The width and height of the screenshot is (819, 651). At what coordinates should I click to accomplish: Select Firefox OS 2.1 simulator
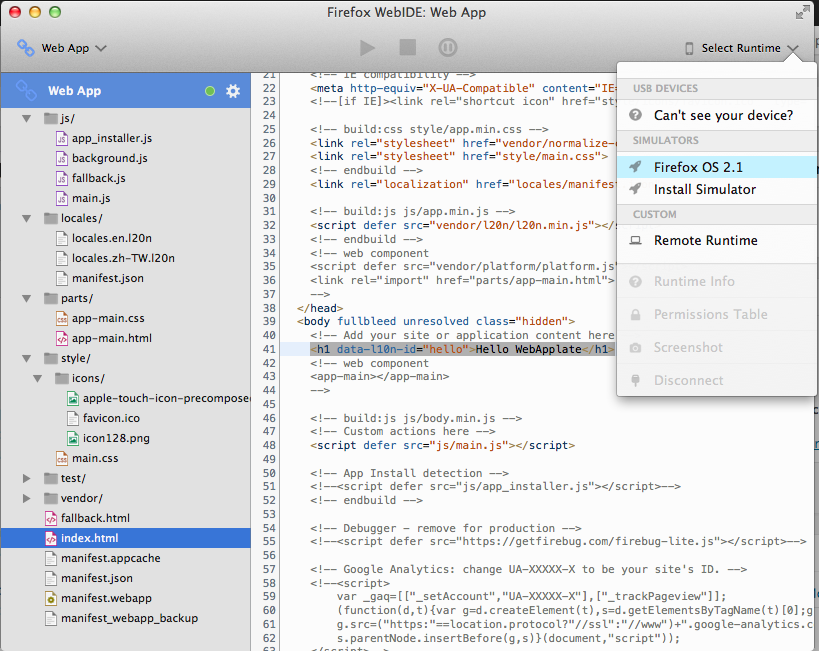[717, 167]
